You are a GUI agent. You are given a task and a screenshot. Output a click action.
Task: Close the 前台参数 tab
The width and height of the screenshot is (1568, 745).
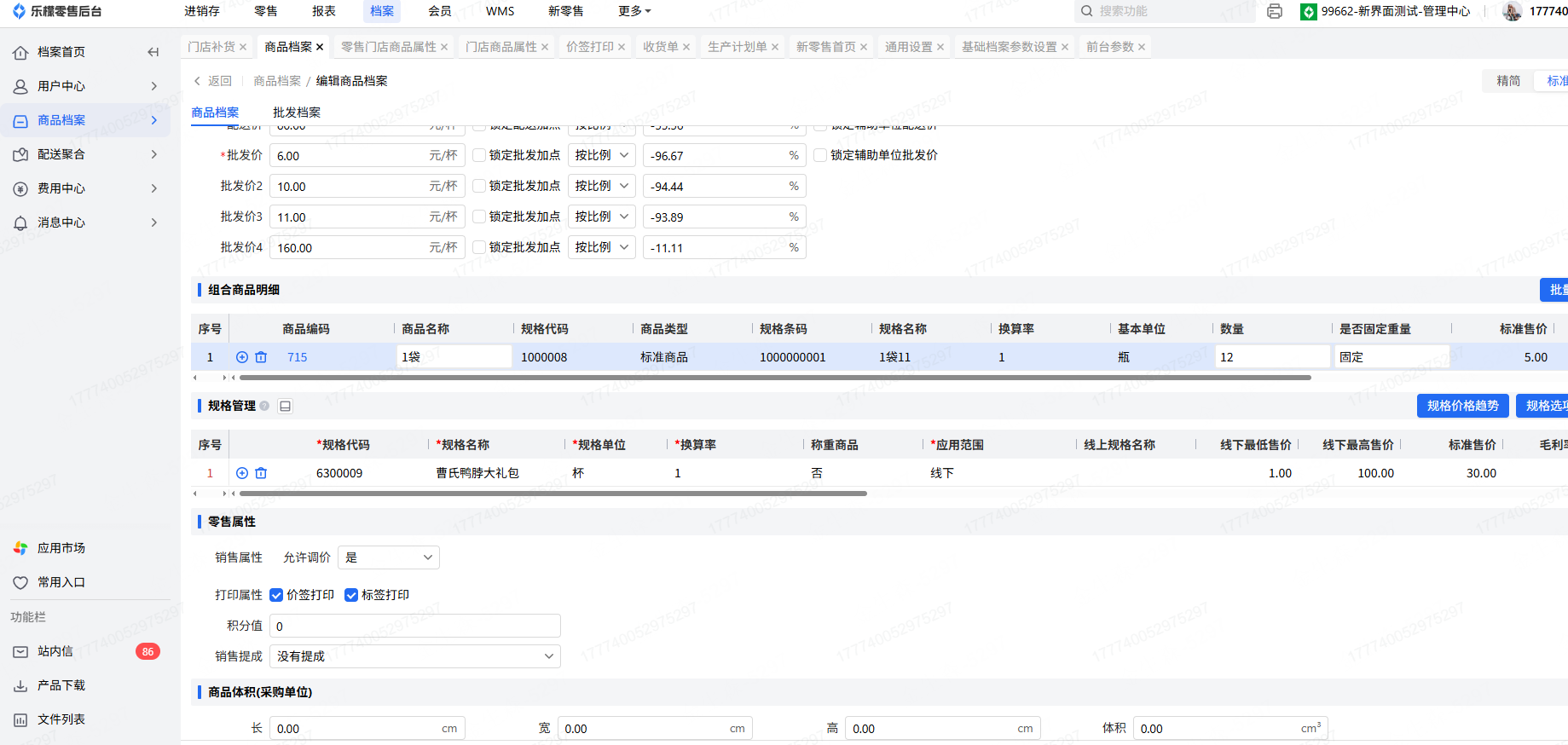1142,47
